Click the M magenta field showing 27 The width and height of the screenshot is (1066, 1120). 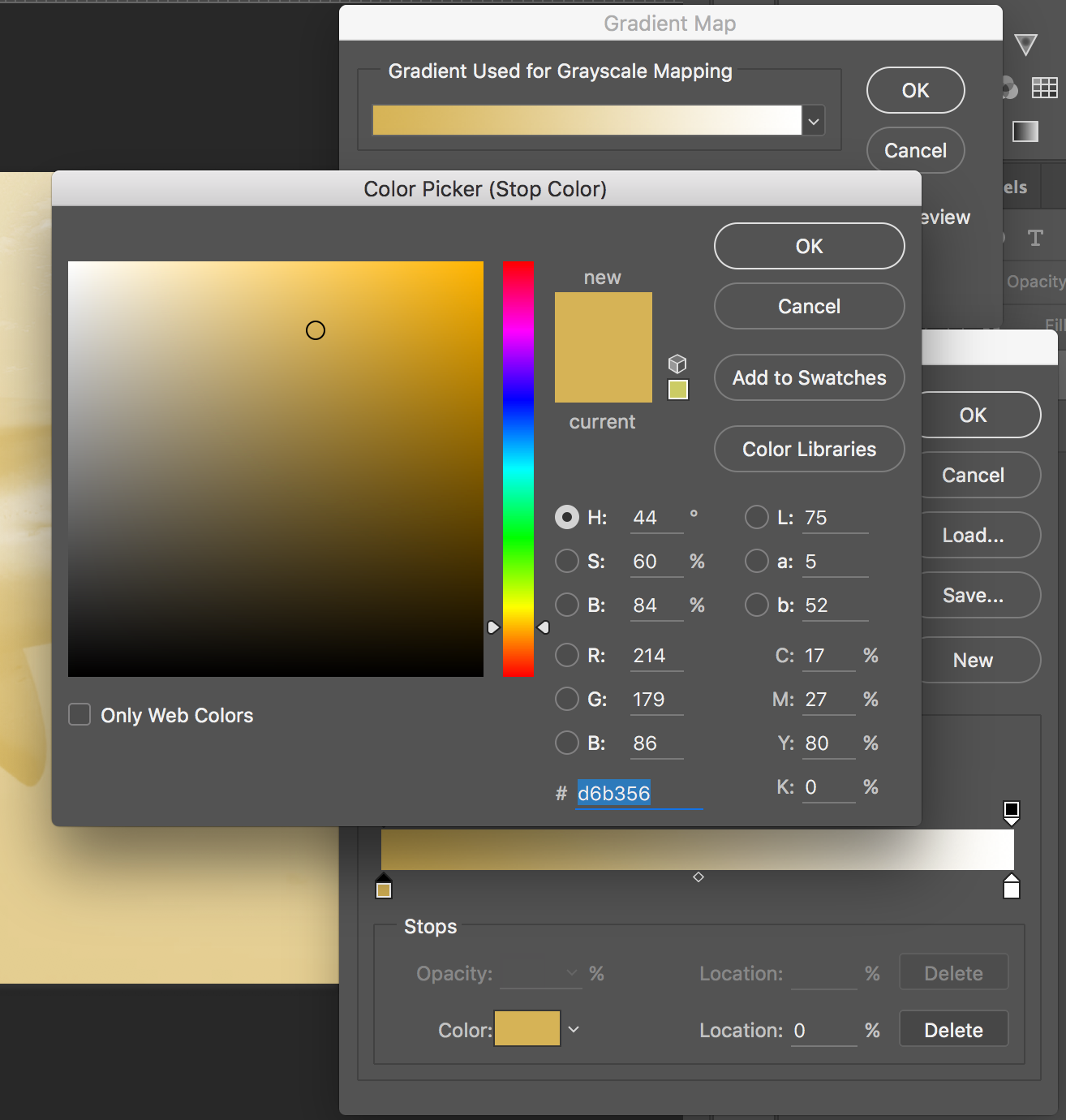coord(829,700)
